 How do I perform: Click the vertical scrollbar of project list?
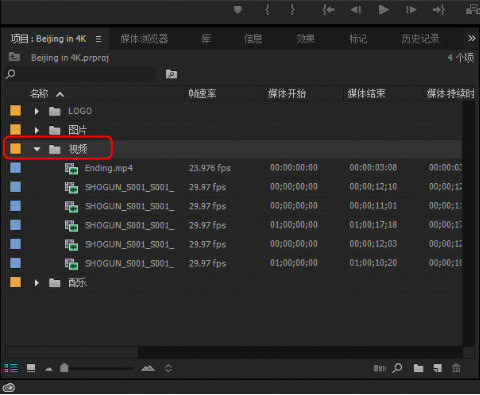[x=469, y=223]
